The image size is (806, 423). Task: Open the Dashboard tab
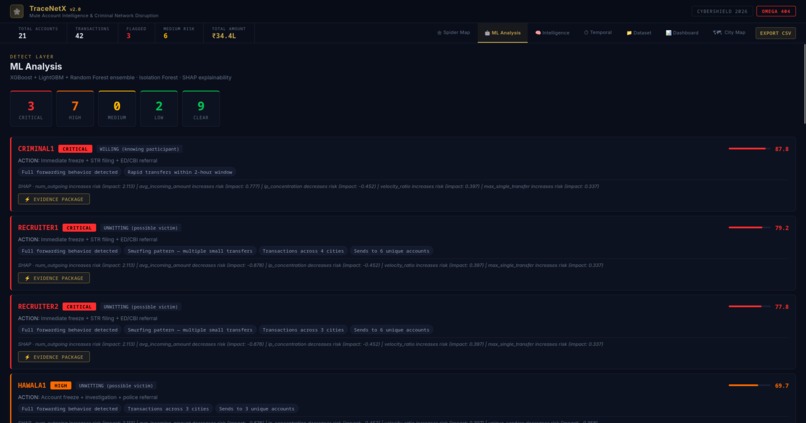pos(682,32)
